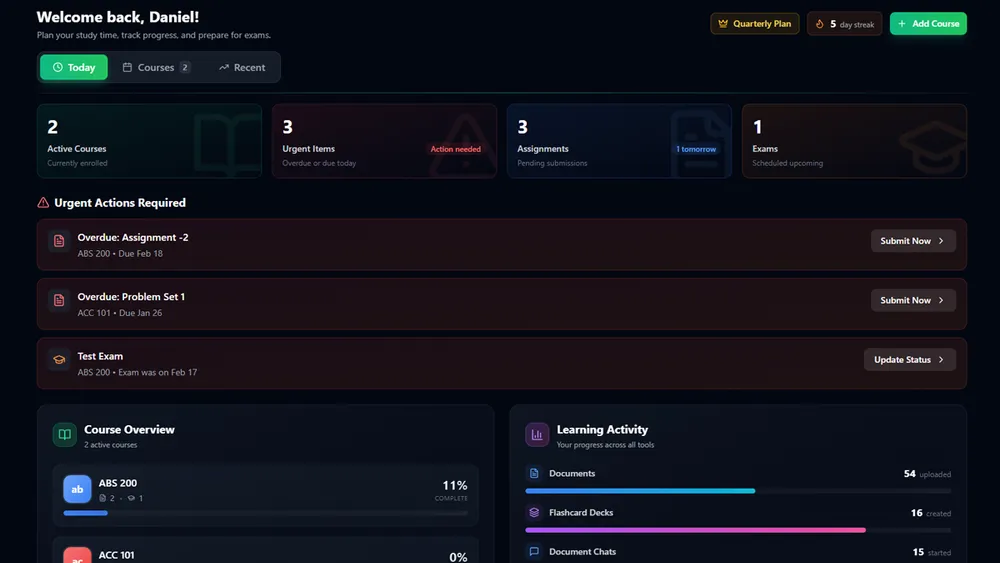Screen dimensions: 1000x563
Task: Click the book icon beside Course Overview
Action: point(64,435)
